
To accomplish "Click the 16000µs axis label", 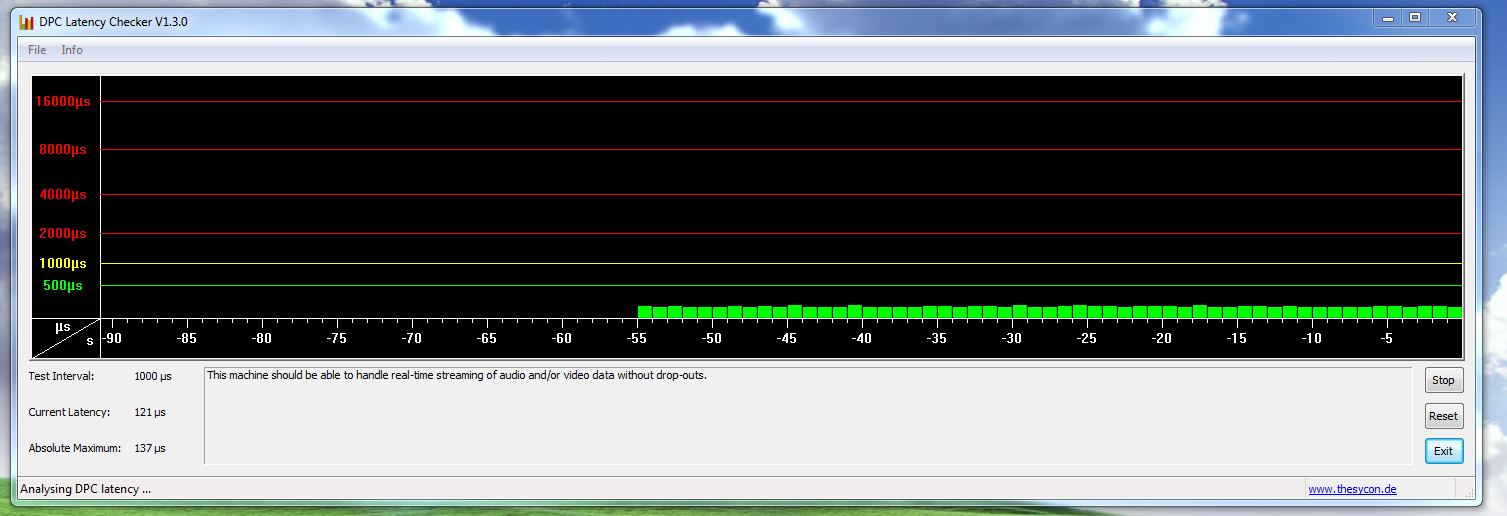I will tap(63, 101).
